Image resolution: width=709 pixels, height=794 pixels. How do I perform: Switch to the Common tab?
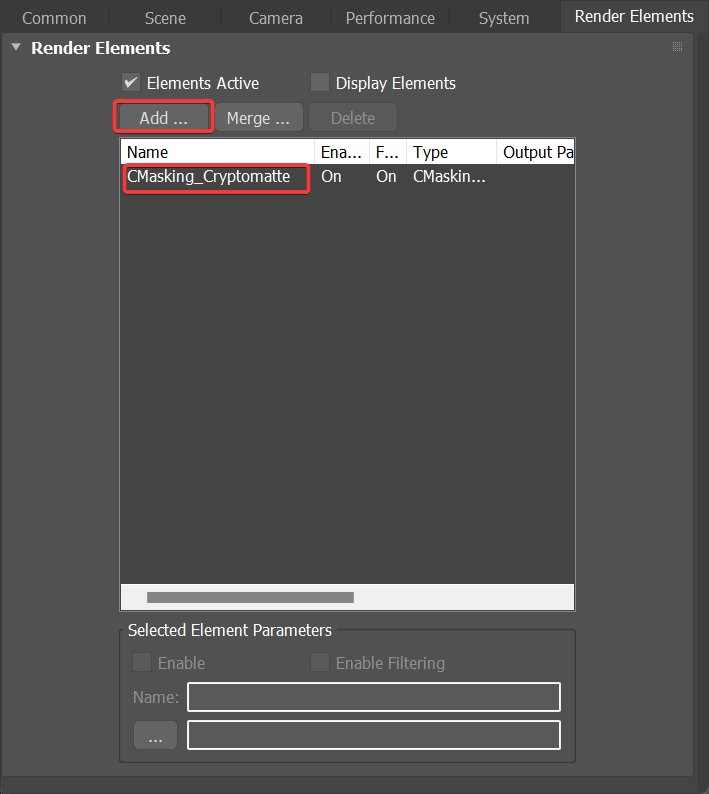(54, 18)
